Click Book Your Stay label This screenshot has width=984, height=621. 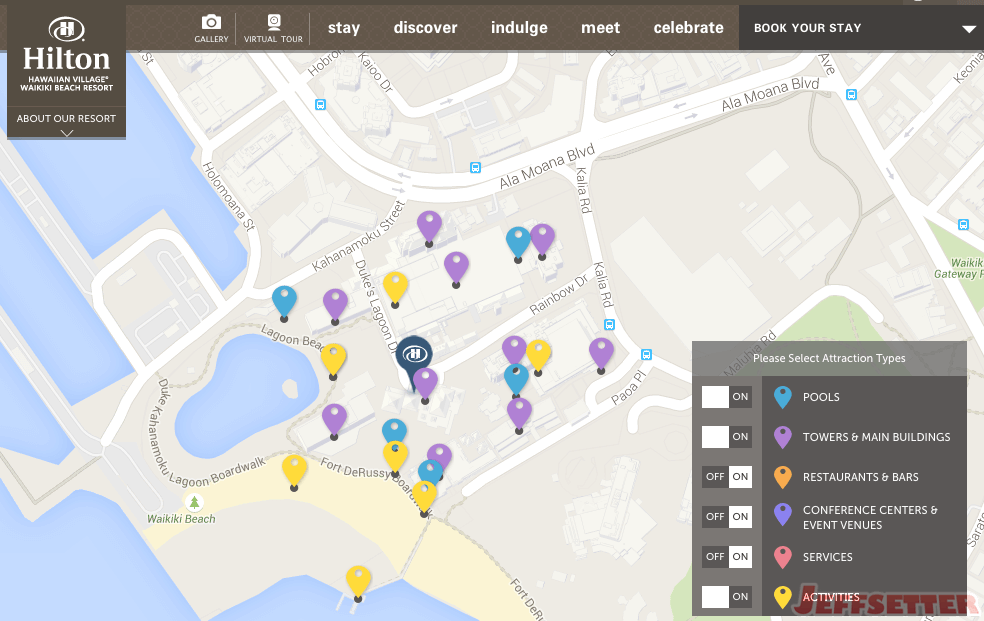(808, 28)
